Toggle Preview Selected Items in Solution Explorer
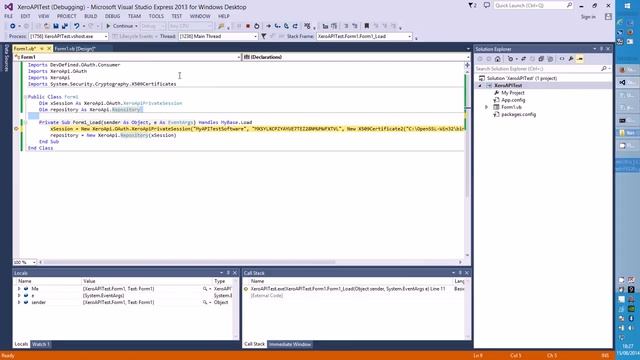The image size is (640, 360). pyautogui.click(x=580, y=59)
